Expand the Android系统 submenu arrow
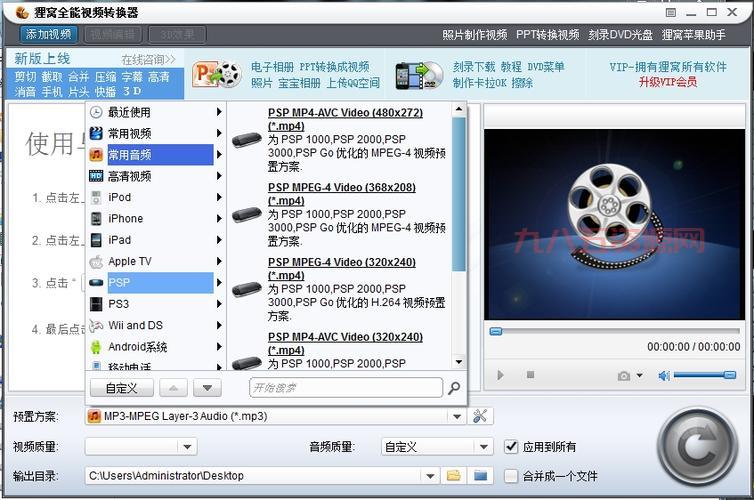The image size is (754, 500). coord(219,347)
